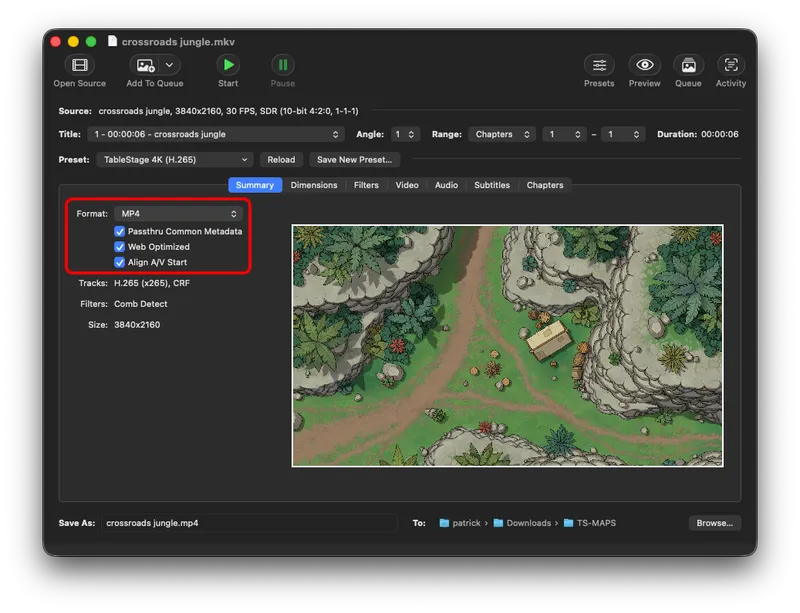The image size is (800, 613).
Task: Zoom window with the green button
Action: tap(91, 41)
